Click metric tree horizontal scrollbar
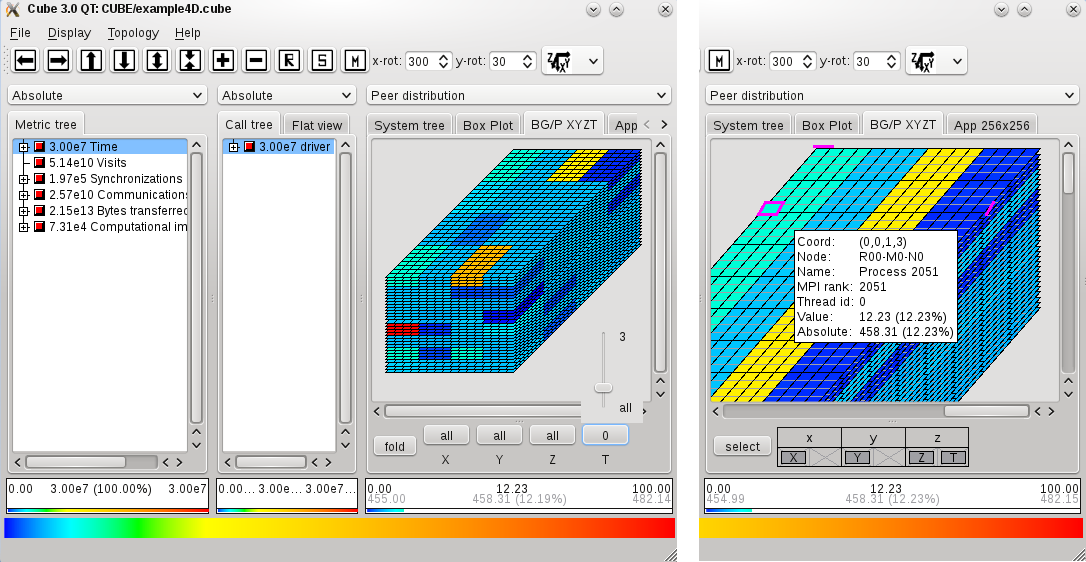The image size is (1086, 562). tap(76, 462)
